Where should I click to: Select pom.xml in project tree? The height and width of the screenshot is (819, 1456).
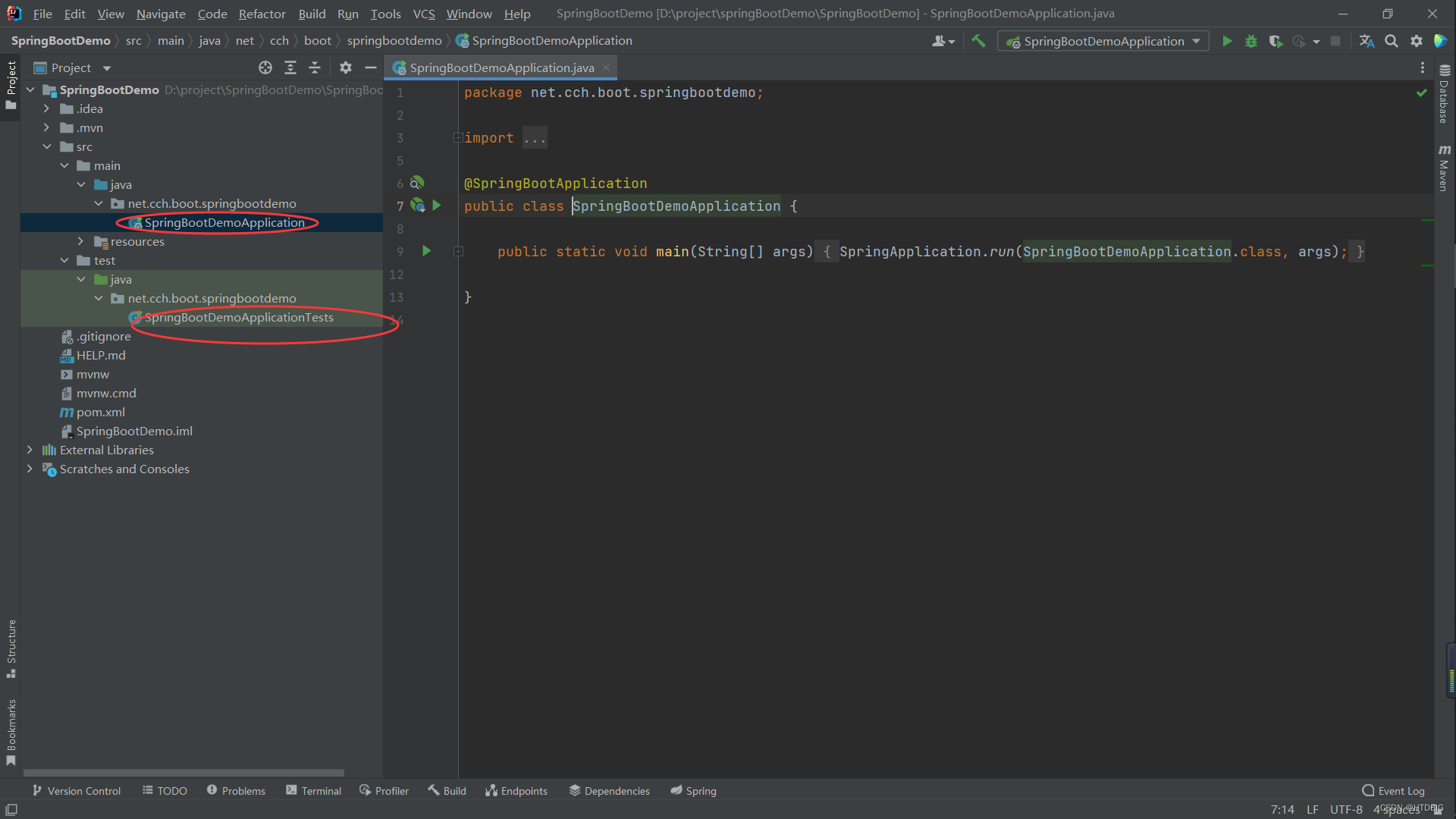pyautogui.click(x=101, y=412)
